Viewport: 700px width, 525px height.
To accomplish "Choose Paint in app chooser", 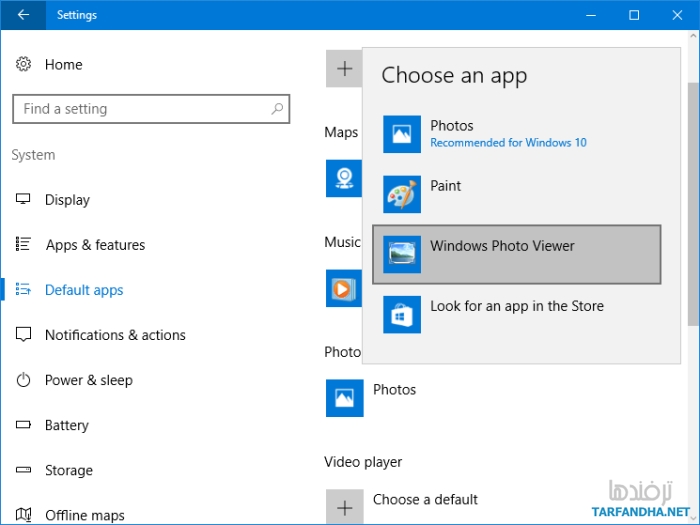I will [517, 194].
